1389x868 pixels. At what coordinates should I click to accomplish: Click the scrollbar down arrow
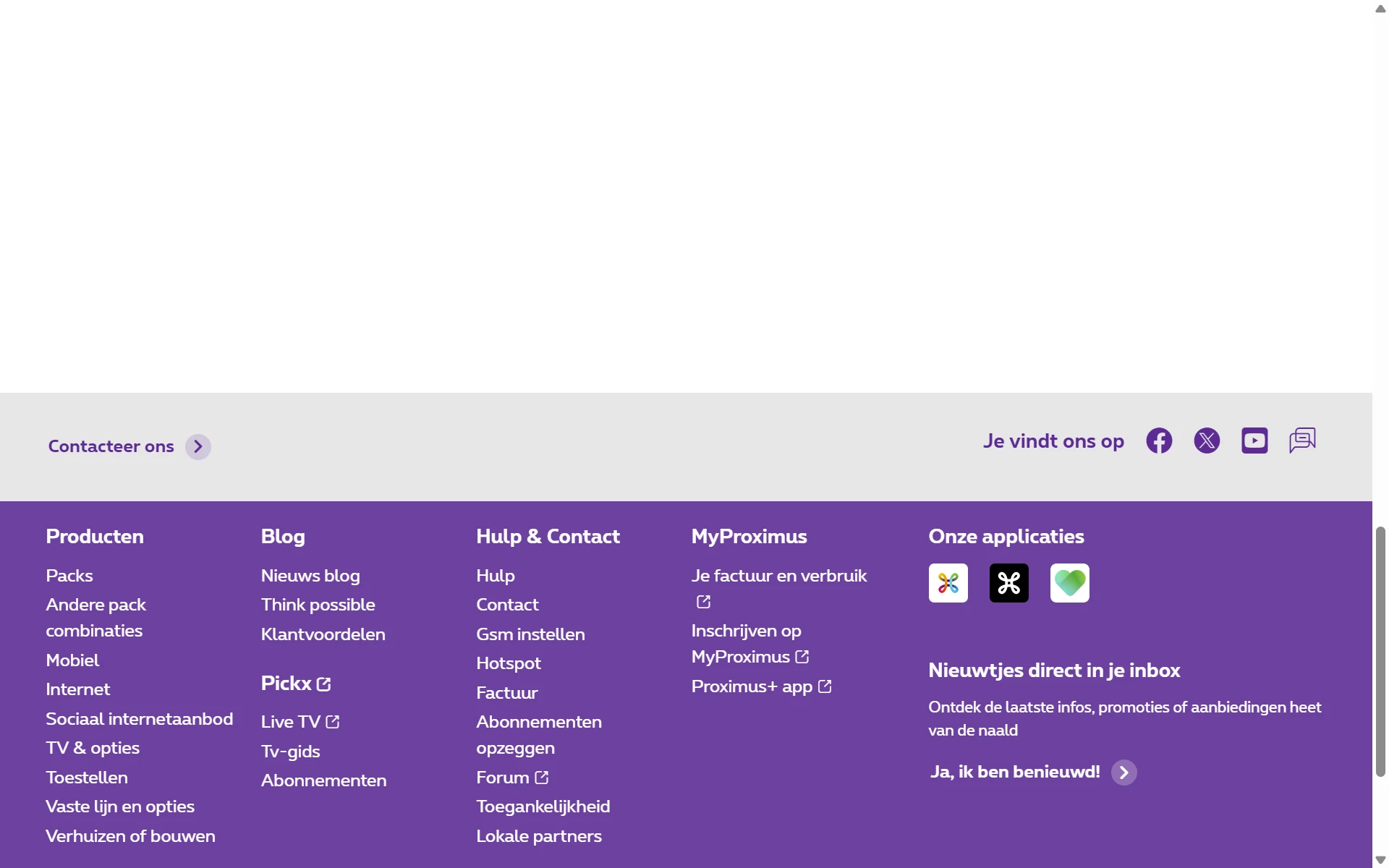point(1380,860)
